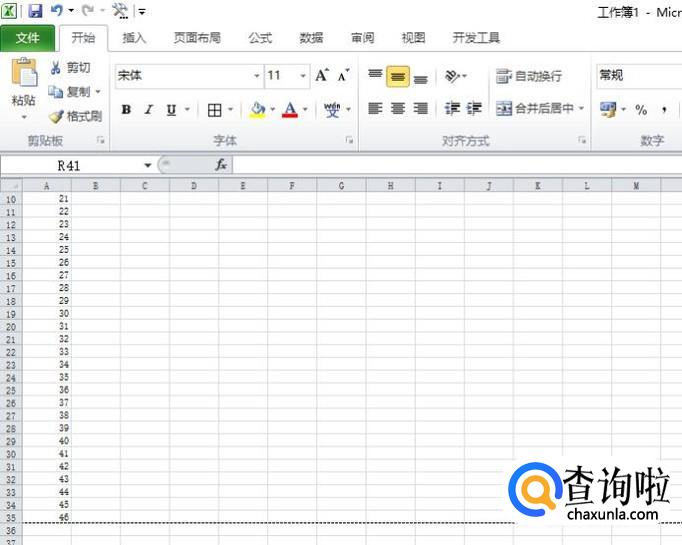Click 合并后居中 (Merge & Center) button
The width and height of the screenshot is (682, 545).
(535, 108)
